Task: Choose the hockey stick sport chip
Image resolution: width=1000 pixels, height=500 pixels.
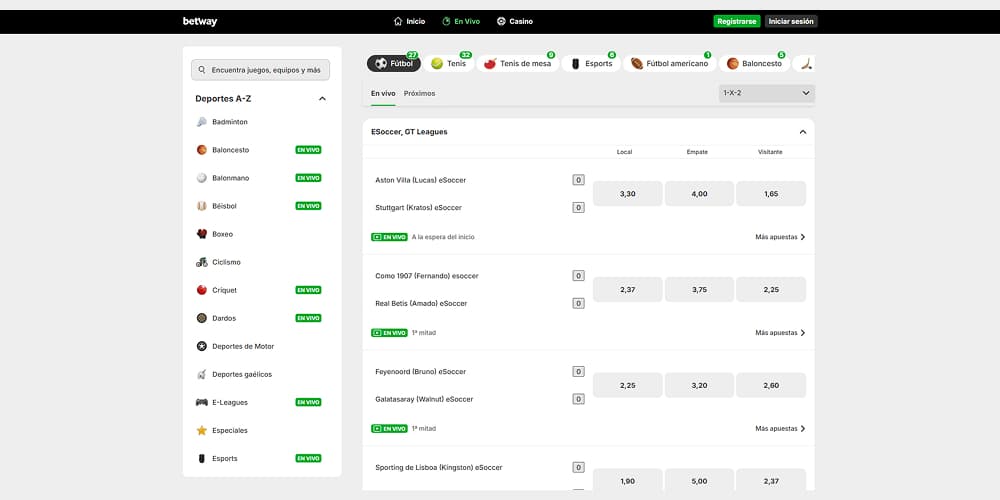Action: pos(805,64)
